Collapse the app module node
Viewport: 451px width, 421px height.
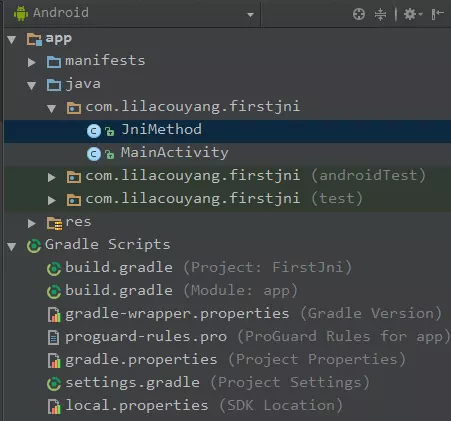click(x=12, y=40)
